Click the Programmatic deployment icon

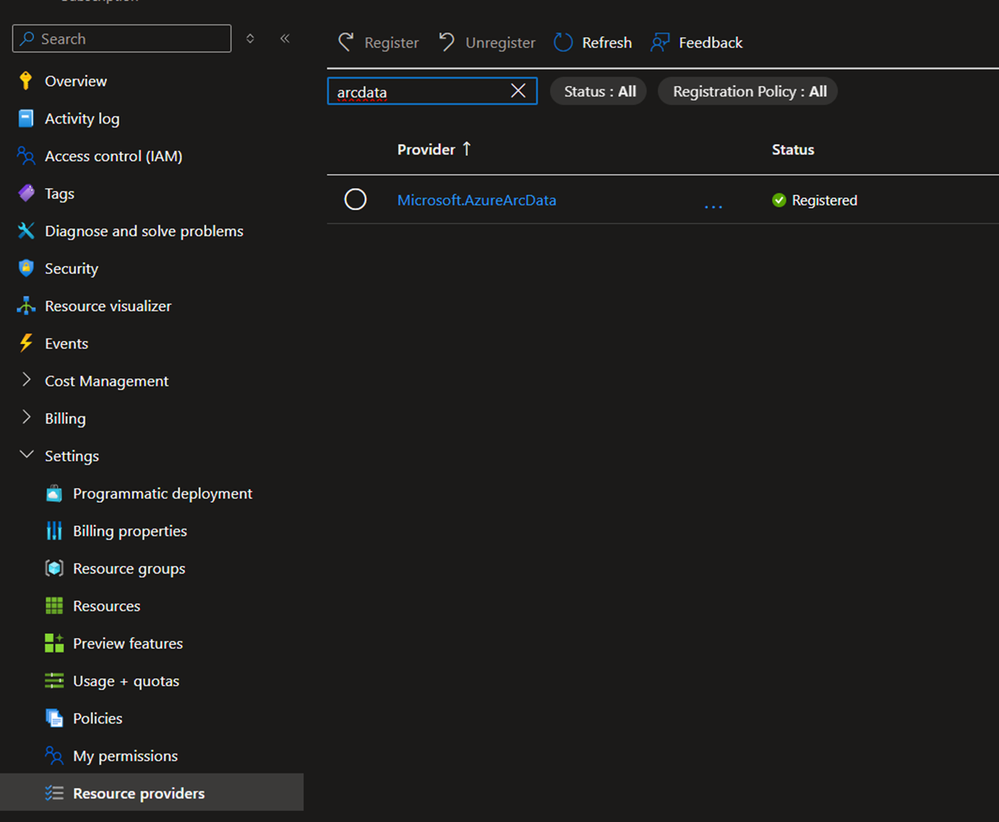tap(54, 493)
